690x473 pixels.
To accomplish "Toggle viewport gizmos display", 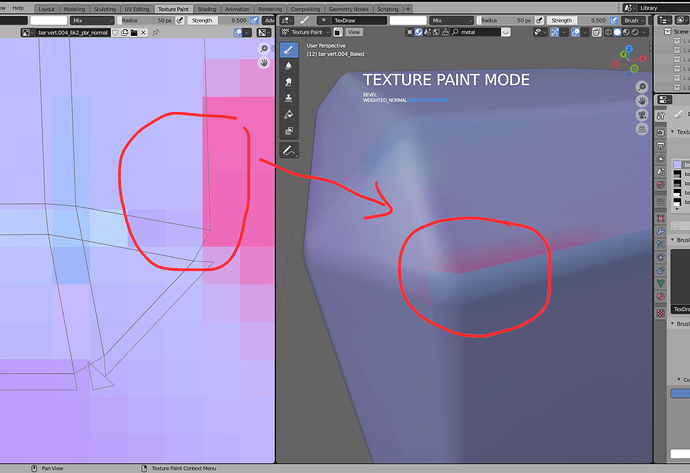I will coord(554,32).
